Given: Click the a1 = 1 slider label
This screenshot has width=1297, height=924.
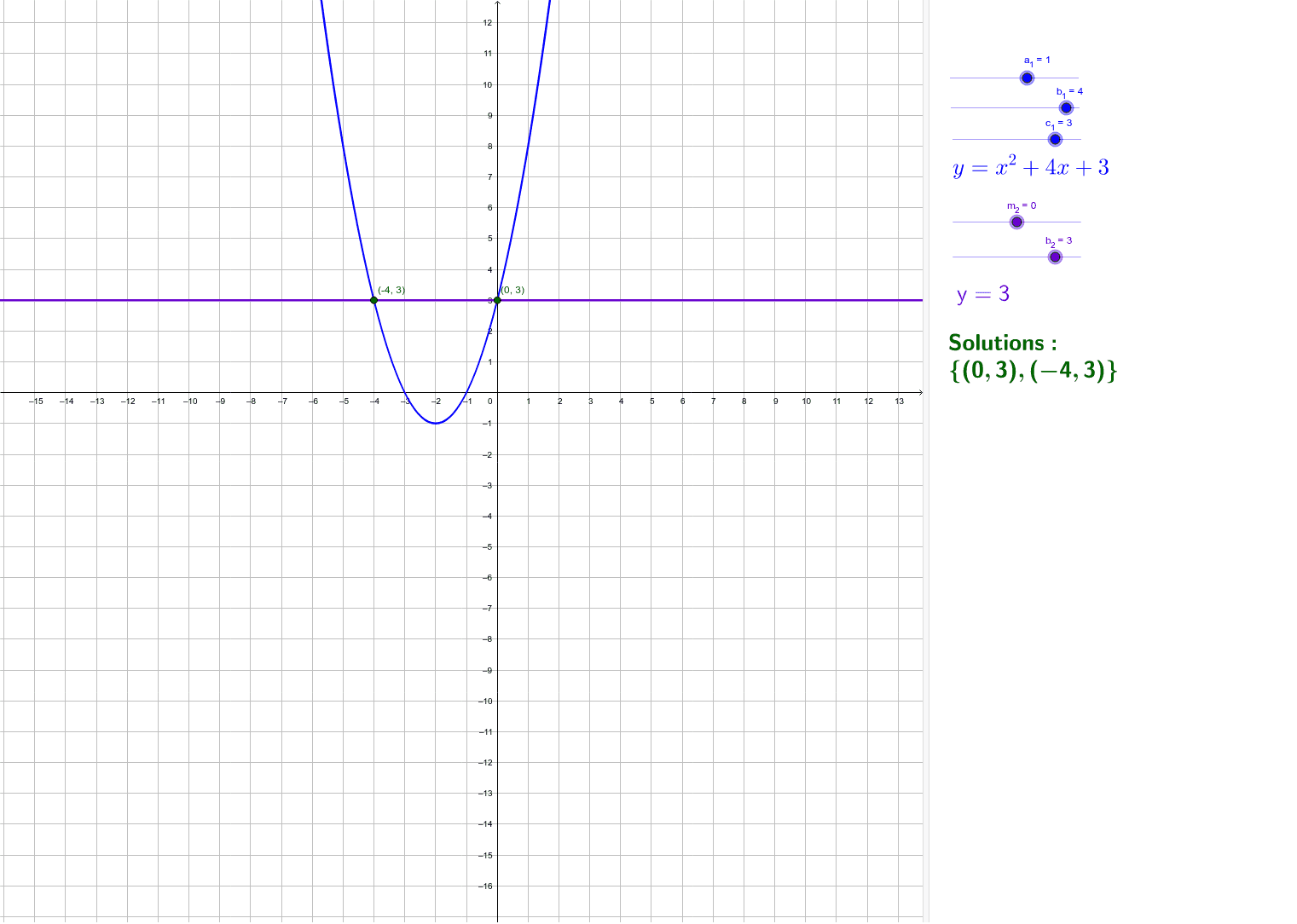Looking at the screenshot, I should (1037, 60).
